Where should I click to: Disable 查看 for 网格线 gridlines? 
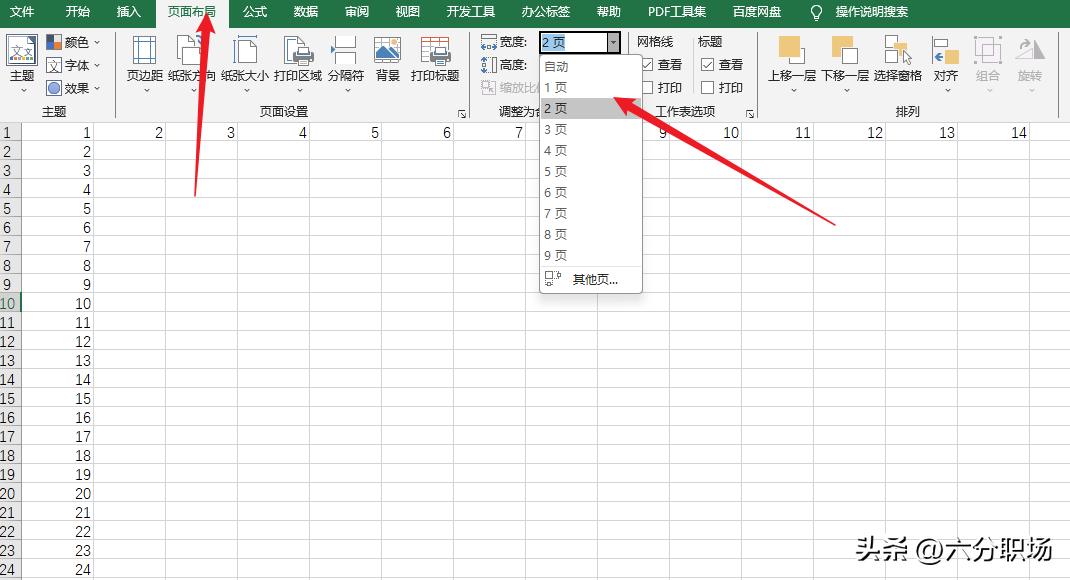coord(651,64)
